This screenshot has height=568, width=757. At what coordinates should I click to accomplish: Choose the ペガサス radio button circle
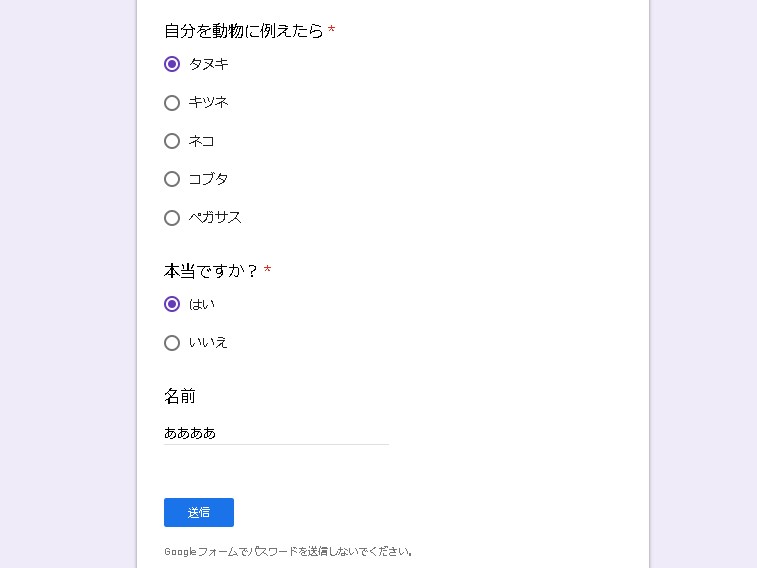(x=172, y=218)
